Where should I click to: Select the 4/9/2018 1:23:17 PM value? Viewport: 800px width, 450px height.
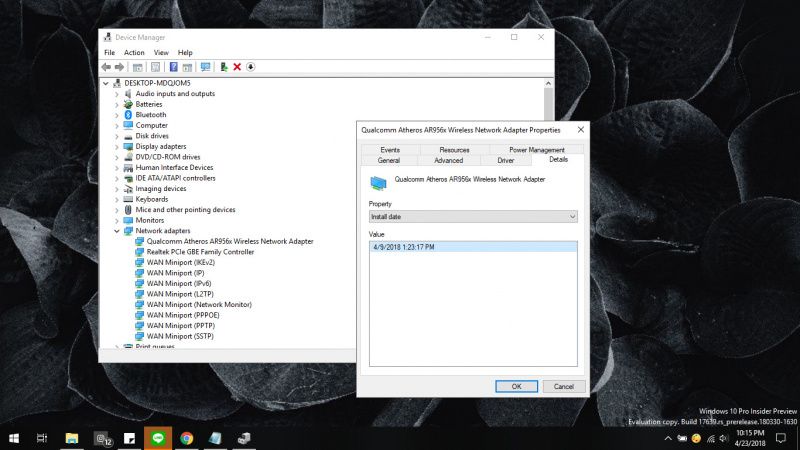tap(473, 247)
